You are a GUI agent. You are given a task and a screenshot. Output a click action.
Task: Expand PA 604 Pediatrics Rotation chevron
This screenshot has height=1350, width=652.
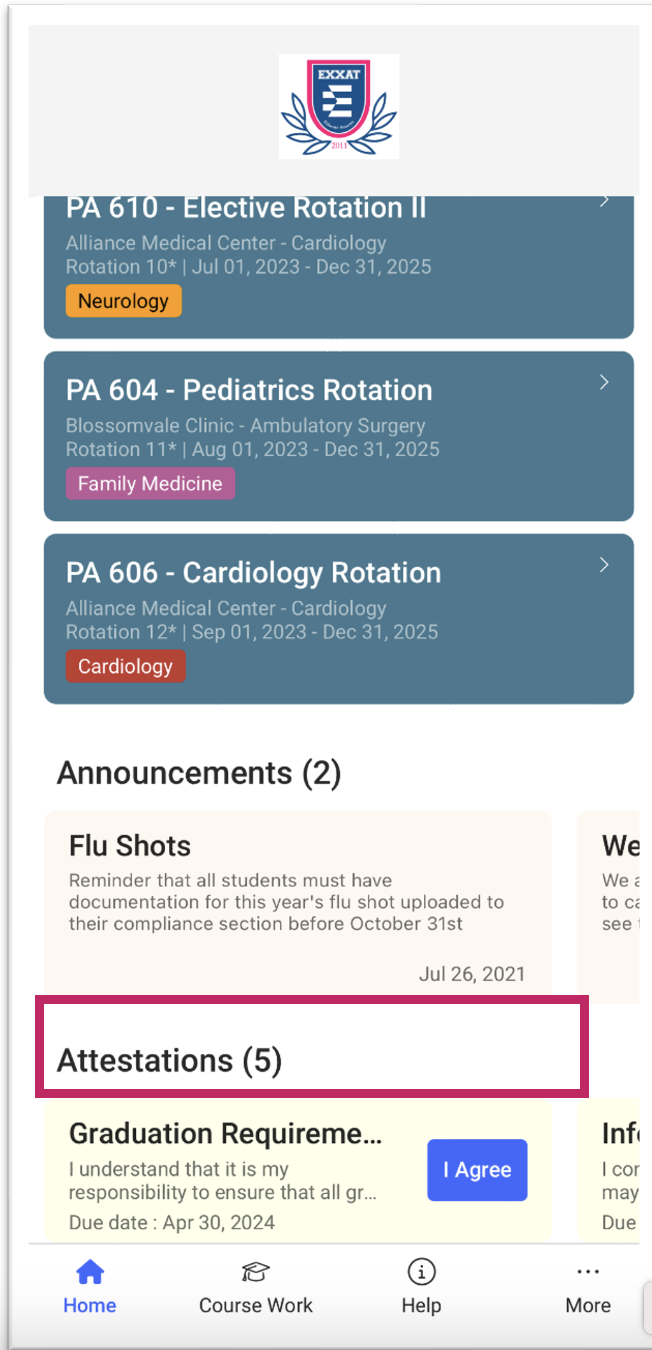click(604, 382)
